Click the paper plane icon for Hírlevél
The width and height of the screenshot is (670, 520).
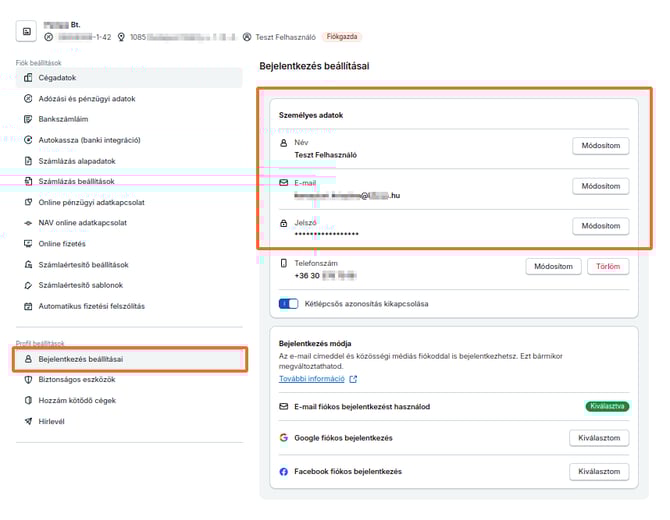tap(29, 421)
